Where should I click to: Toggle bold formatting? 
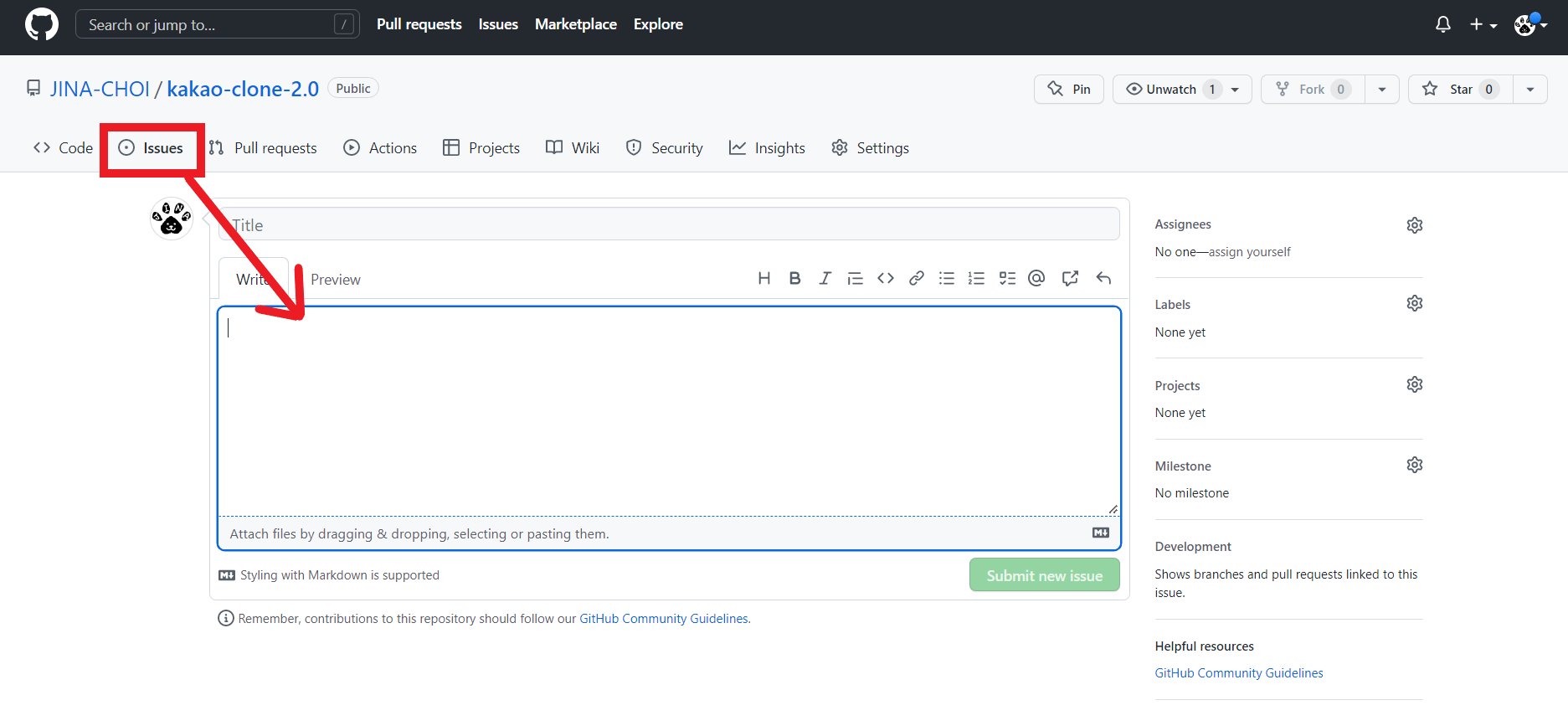click(794, 278)
